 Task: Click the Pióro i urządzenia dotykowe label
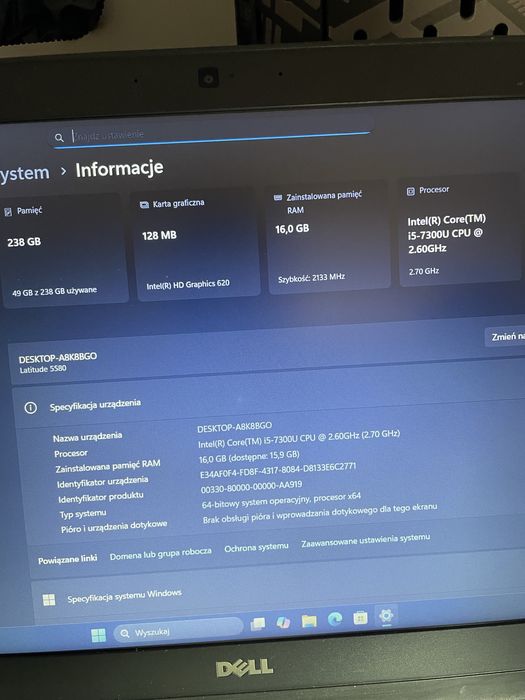tap(114, 526)
